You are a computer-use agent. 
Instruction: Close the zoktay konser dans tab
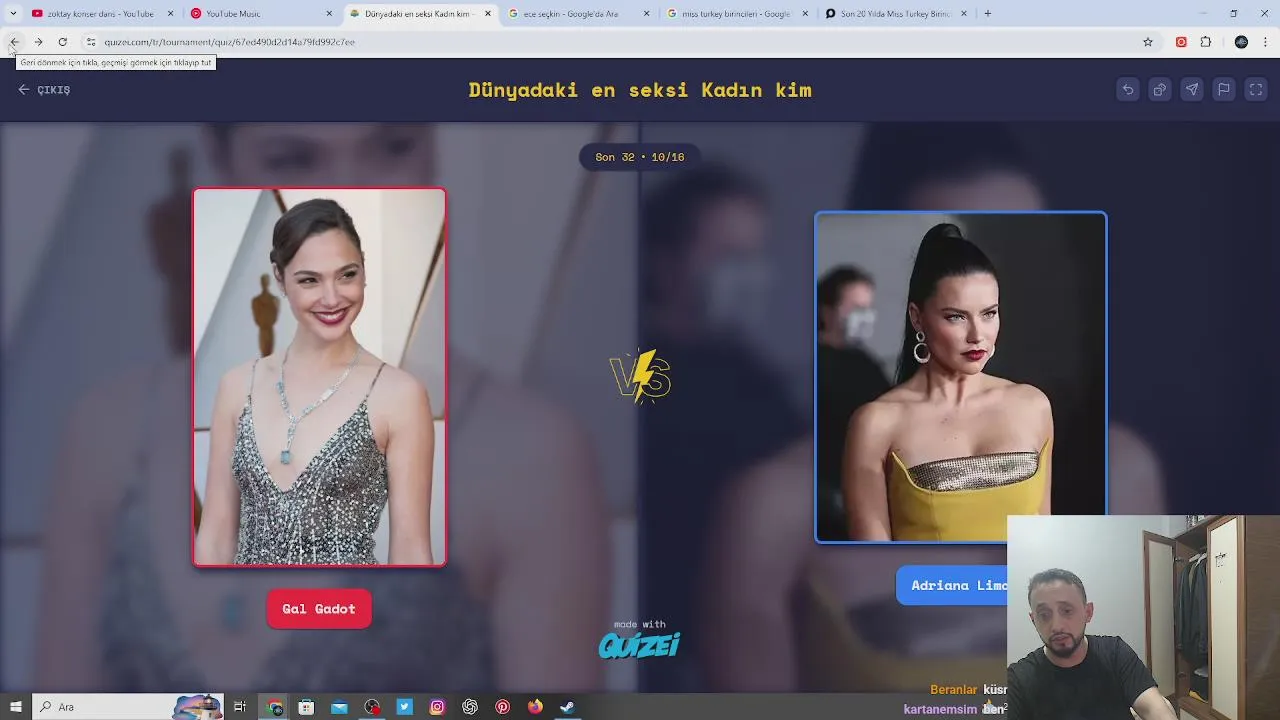171,14
